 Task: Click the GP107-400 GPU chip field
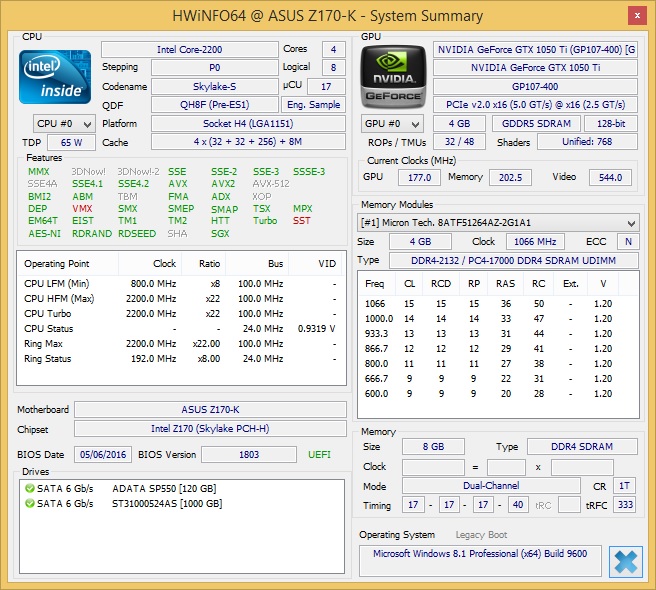pyautogui.click(x=535, y=87)
